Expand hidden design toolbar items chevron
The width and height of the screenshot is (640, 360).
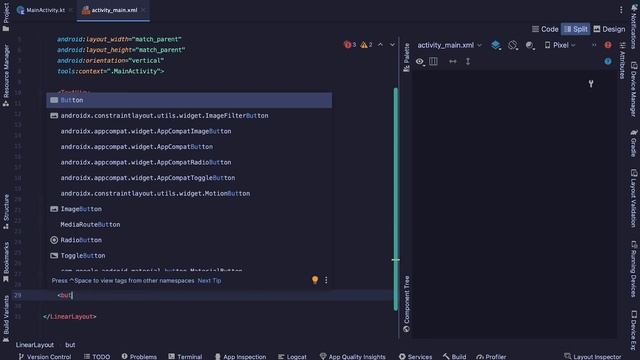[x=594, y=45]
